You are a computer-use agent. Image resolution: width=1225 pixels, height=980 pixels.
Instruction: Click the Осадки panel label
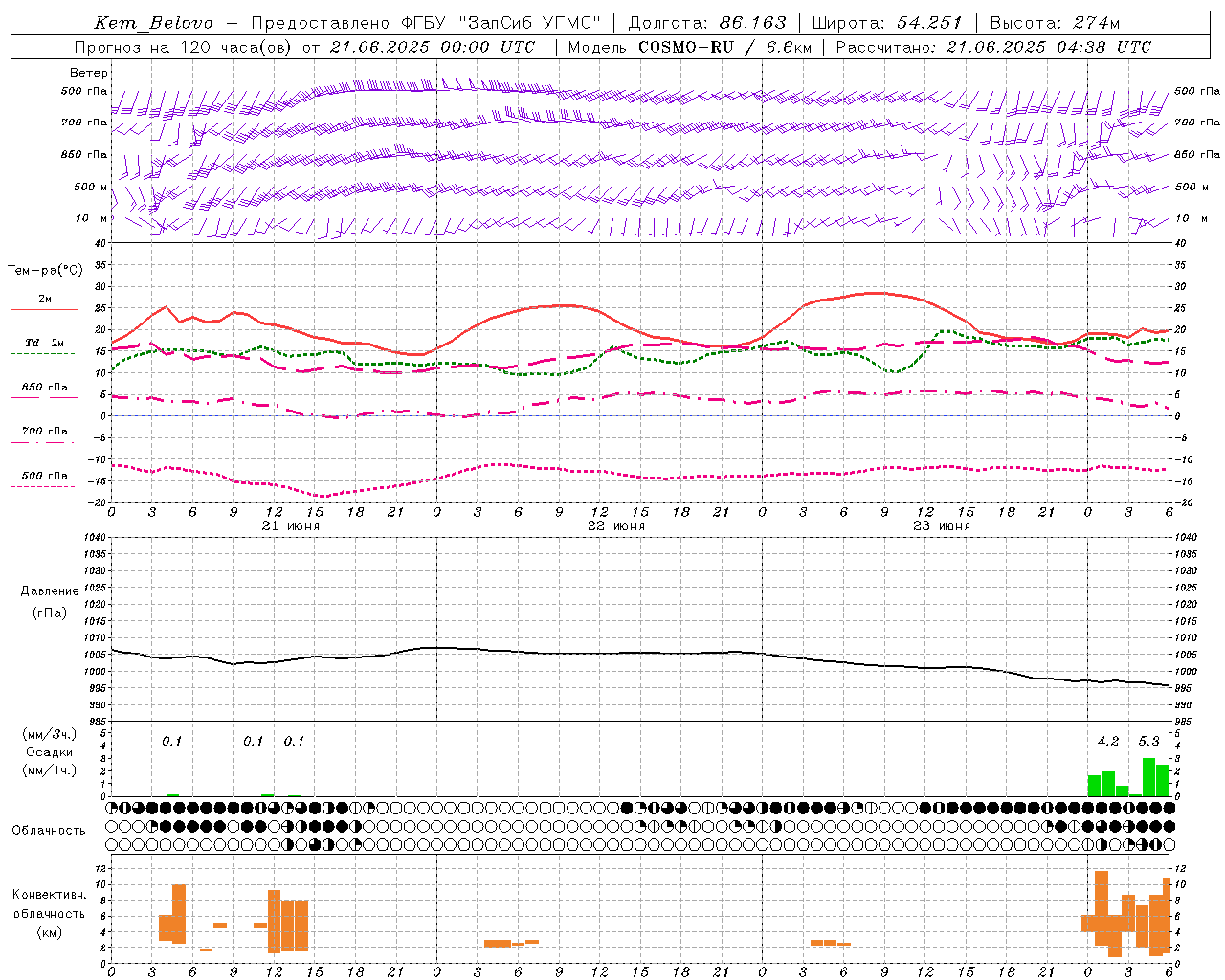(49, 752)
